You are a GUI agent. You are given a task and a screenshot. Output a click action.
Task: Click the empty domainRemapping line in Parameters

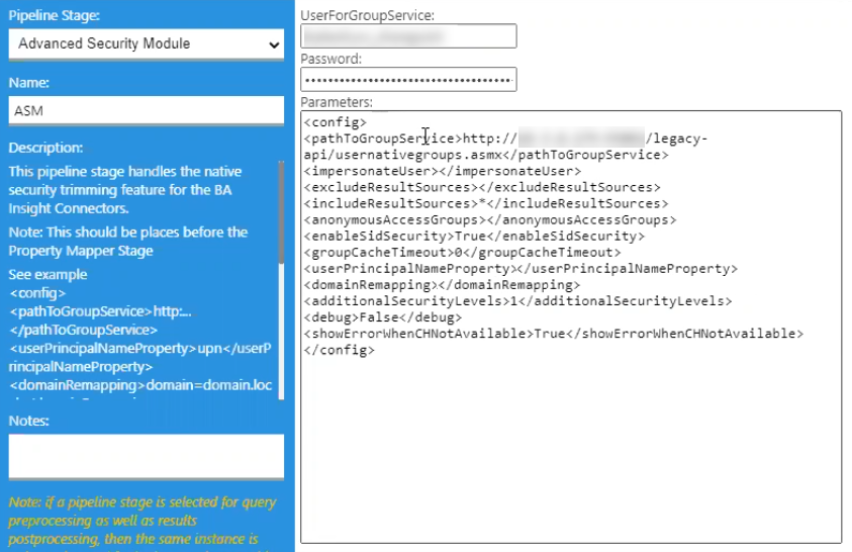click(x=441, y=285)
